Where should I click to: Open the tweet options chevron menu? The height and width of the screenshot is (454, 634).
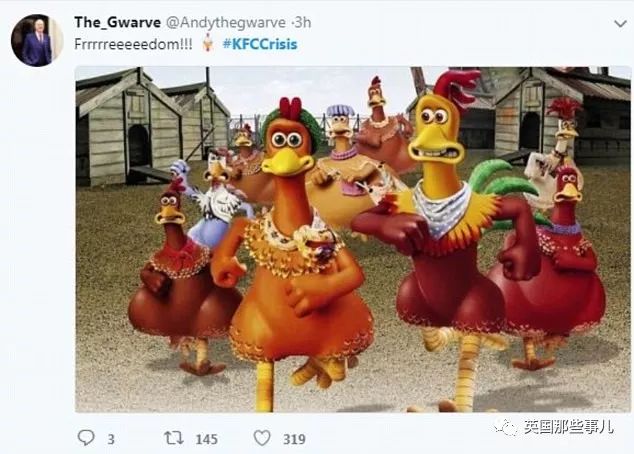620,24
